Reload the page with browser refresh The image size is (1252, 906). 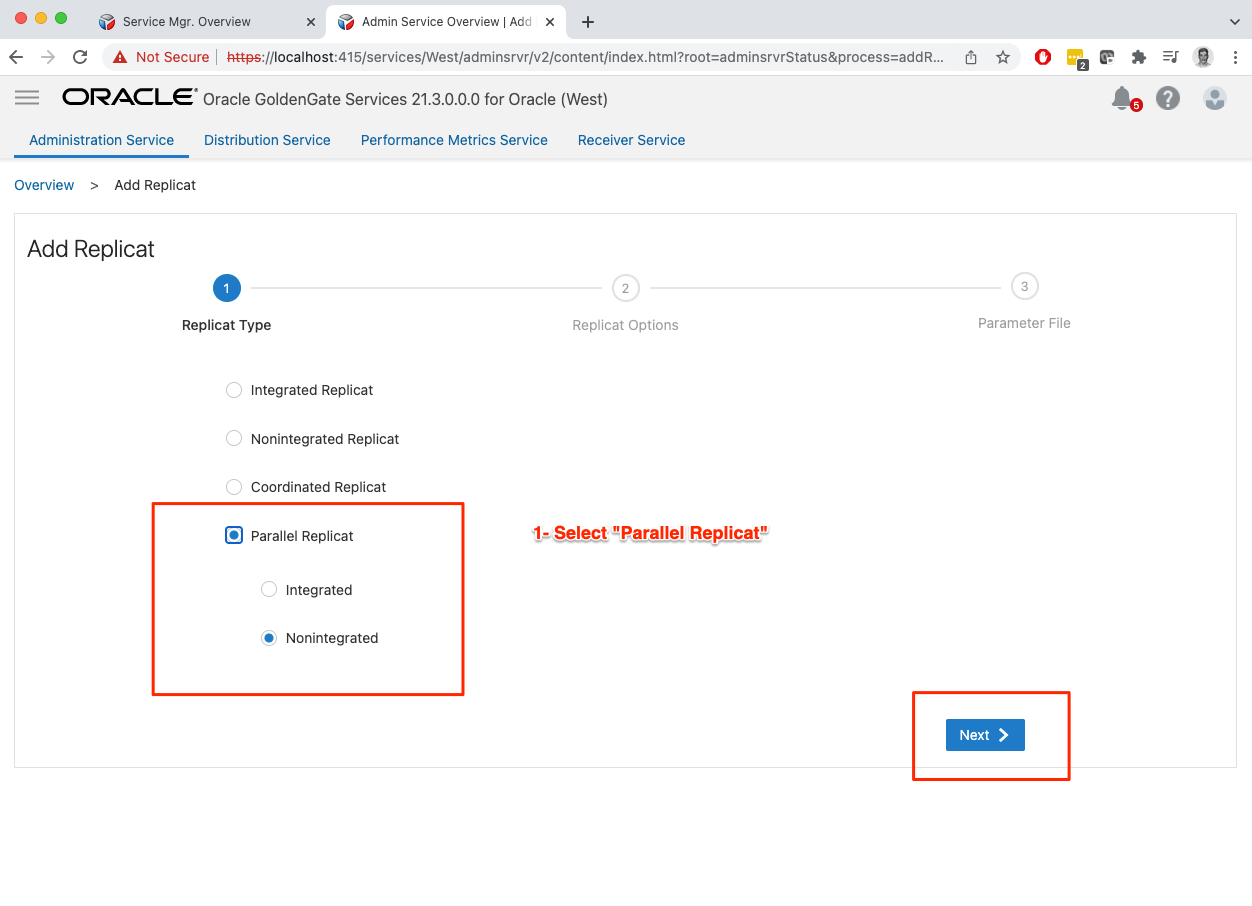point(80,57)
